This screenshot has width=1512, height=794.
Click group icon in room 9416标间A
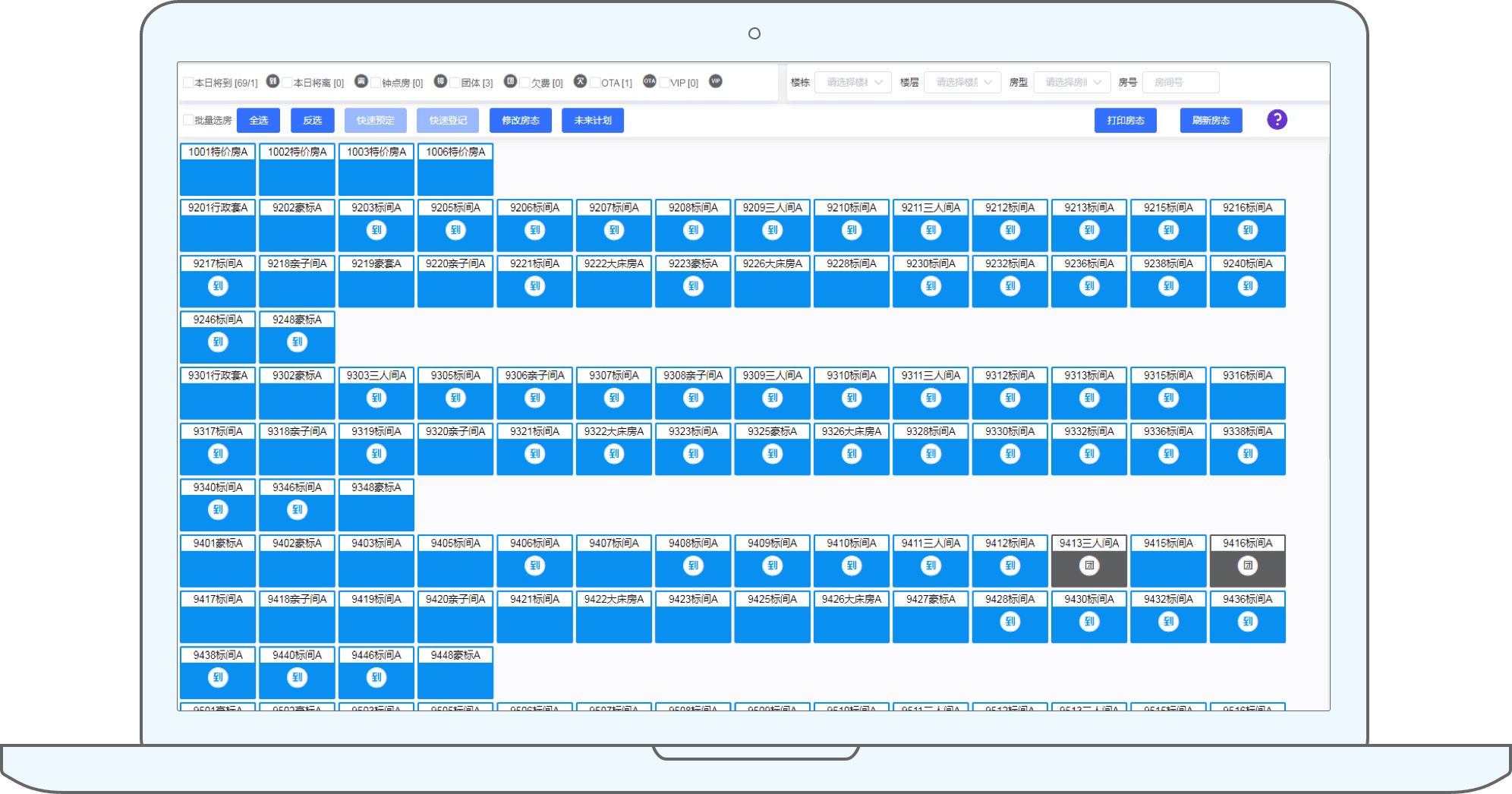1247,566
